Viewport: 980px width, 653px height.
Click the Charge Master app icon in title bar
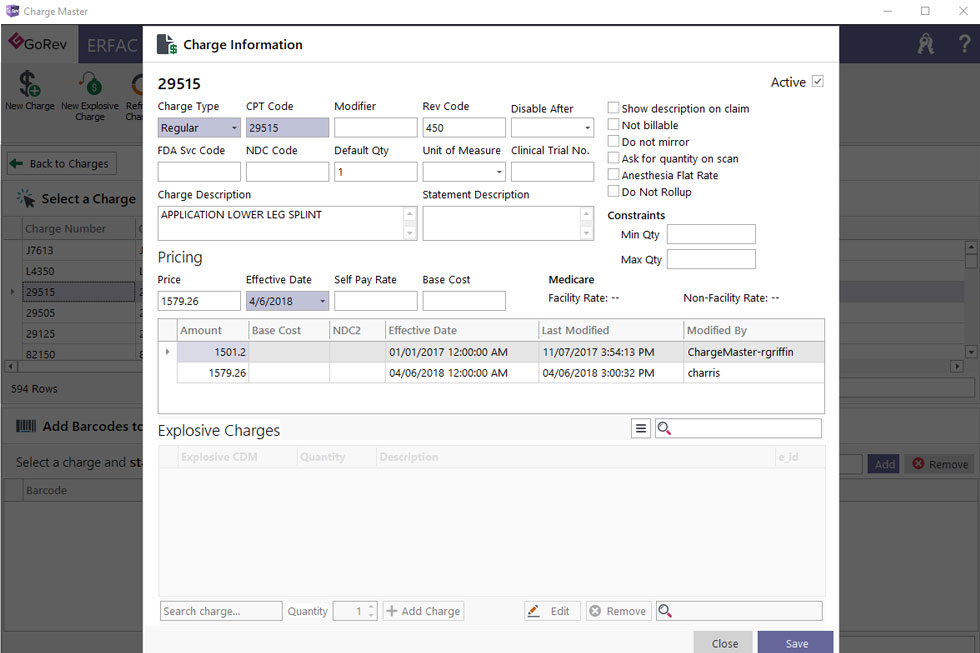(12, 11)
